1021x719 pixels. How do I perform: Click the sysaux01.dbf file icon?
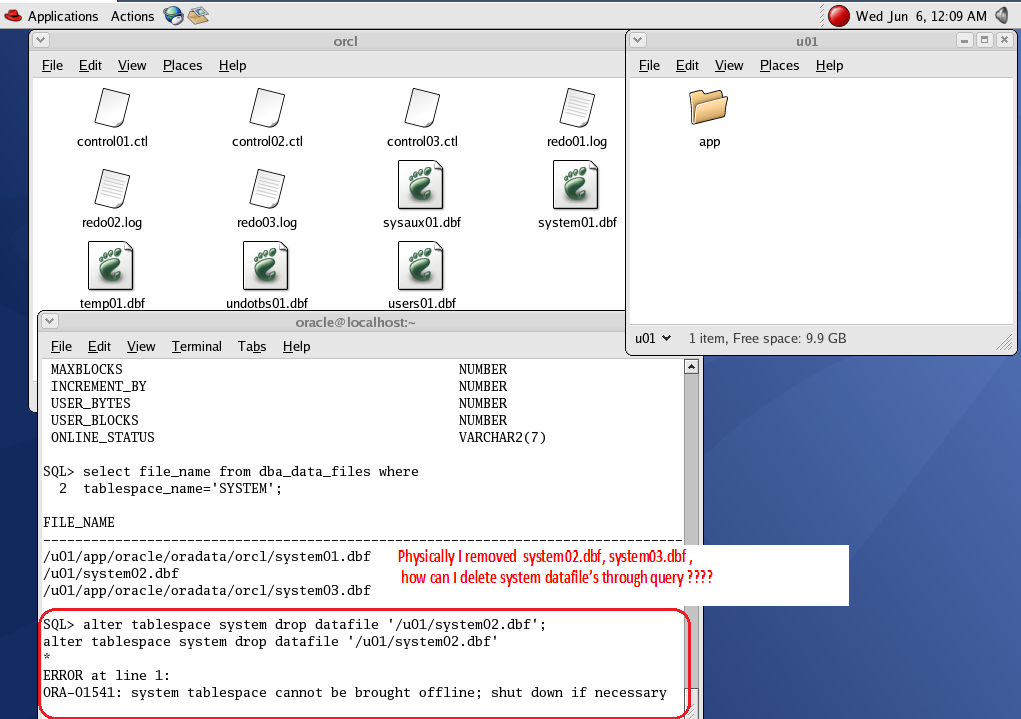[421, 187]
